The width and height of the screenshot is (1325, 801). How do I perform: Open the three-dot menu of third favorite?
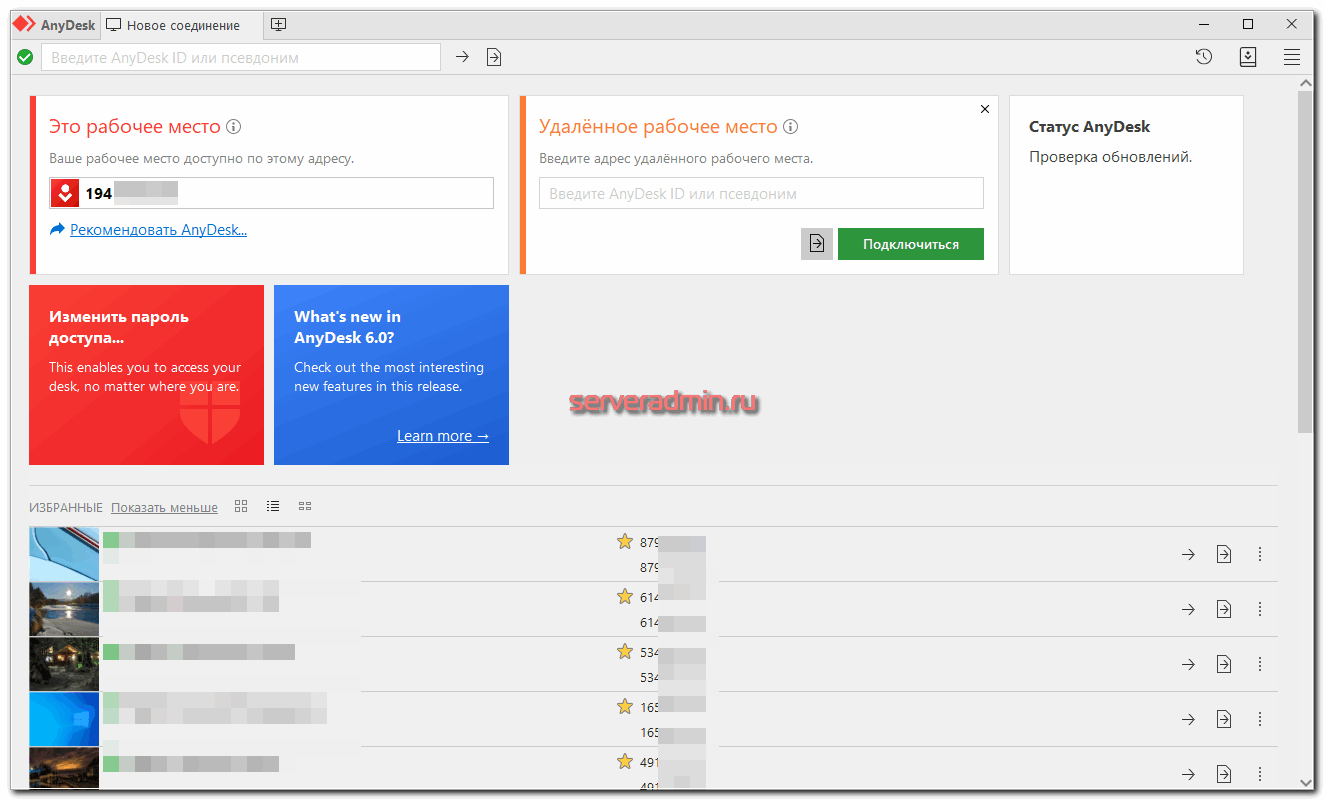pos(1260,664)
